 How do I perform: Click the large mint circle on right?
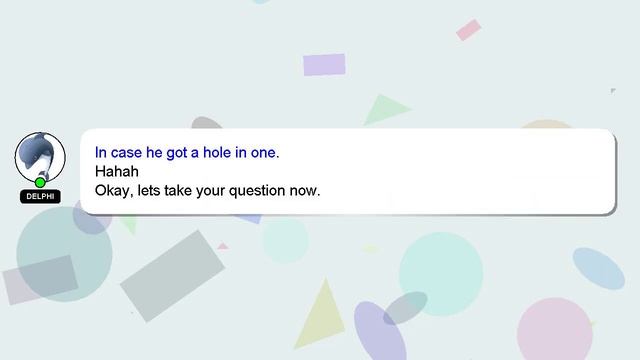(x=441, y=274)
